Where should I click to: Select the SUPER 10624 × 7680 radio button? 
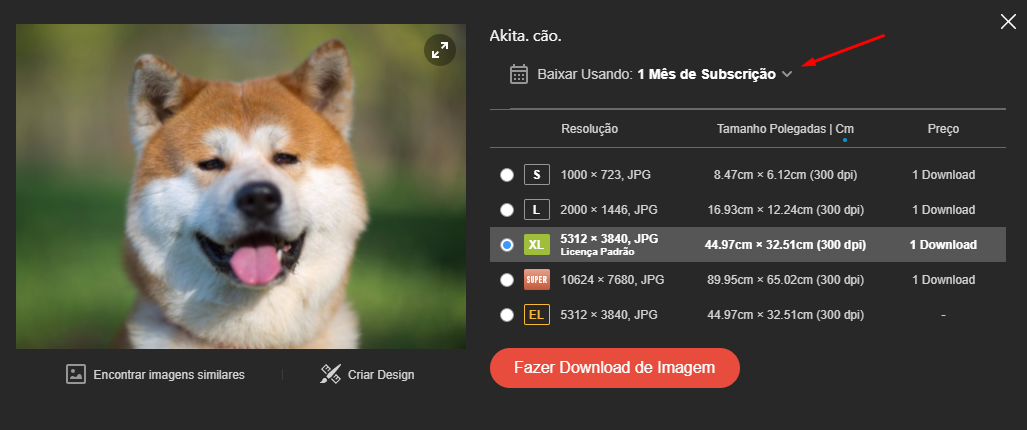[507, 280]
